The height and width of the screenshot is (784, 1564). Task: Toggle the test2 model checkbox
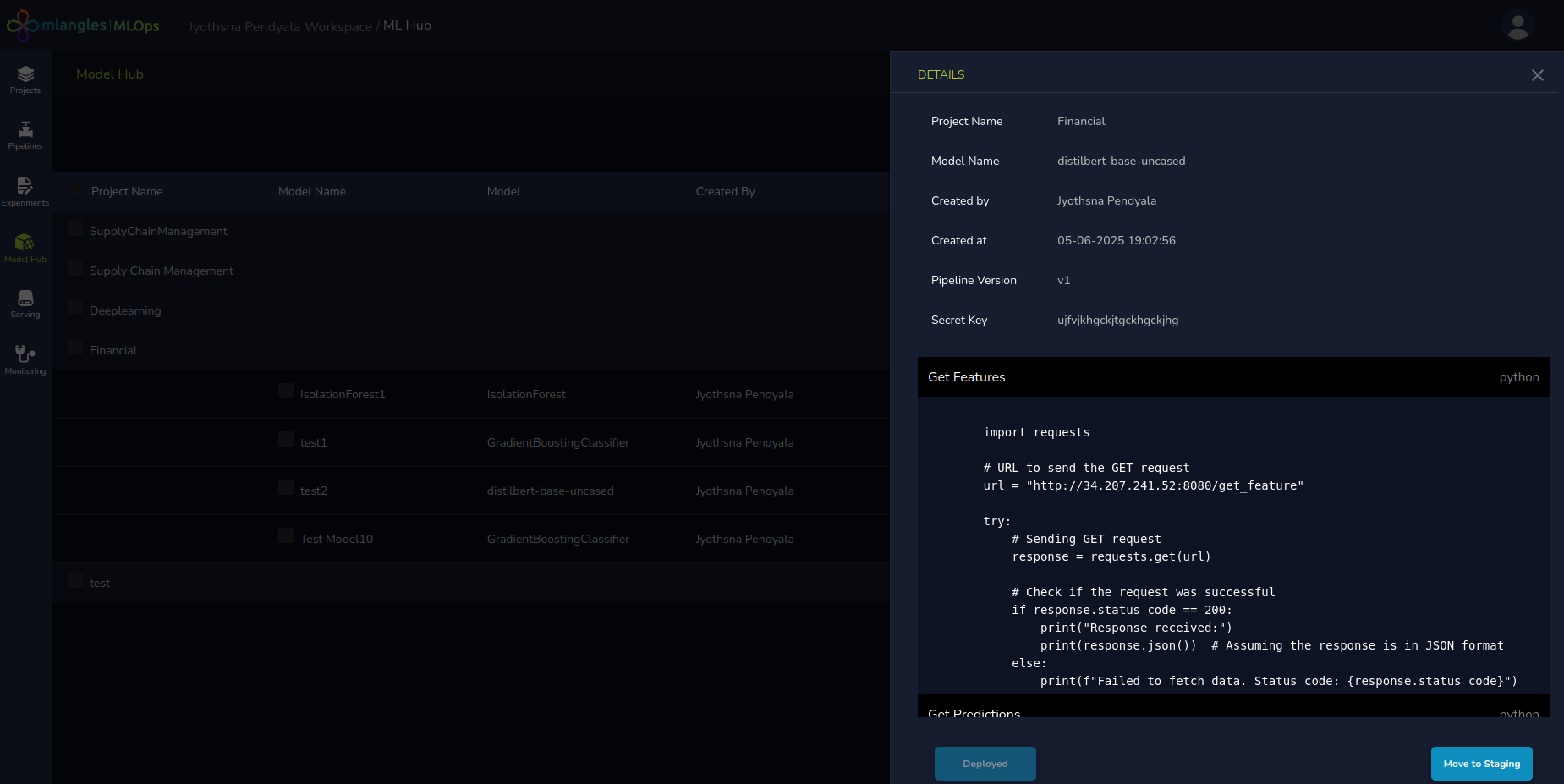click(286, 488)
